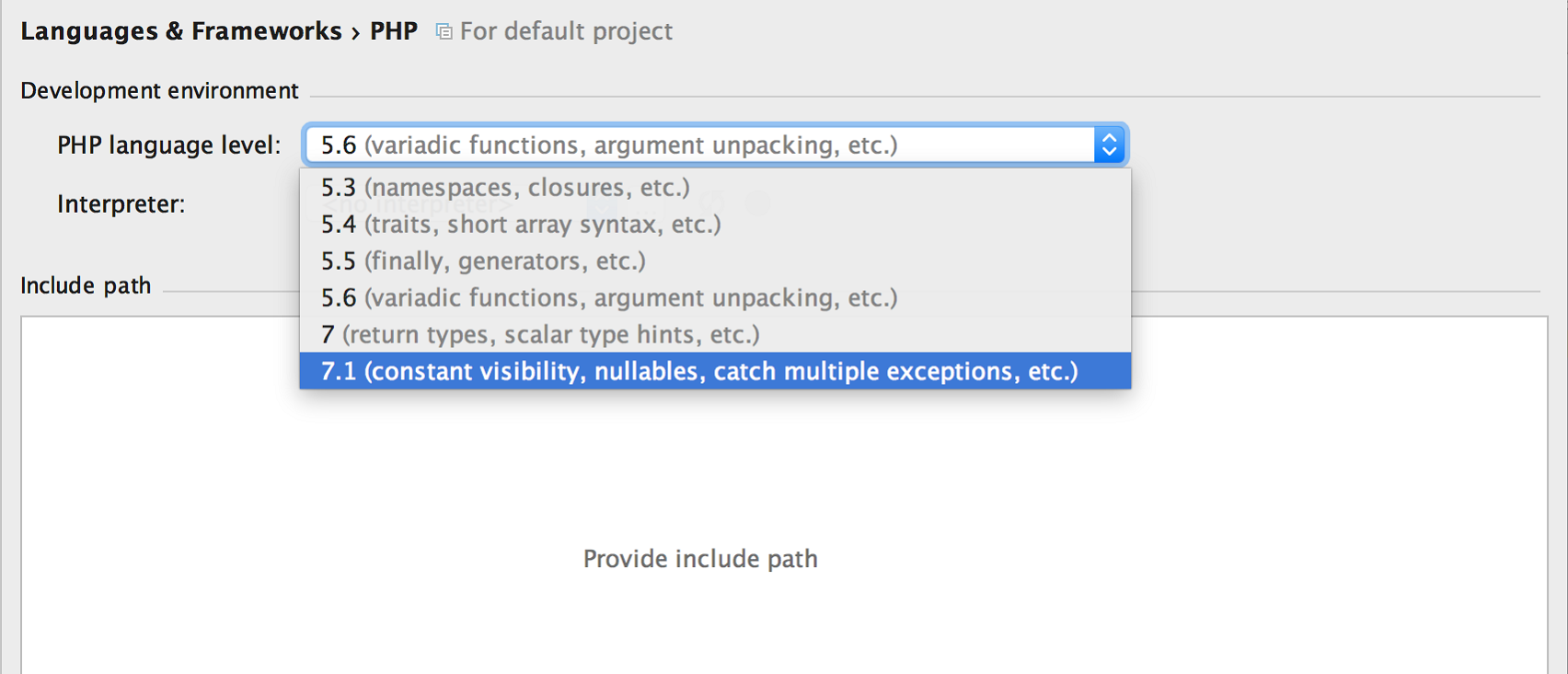Select 5.6 variadic functions in list
Viewport: 1568px width, 674px height.
tap(609, 298)
